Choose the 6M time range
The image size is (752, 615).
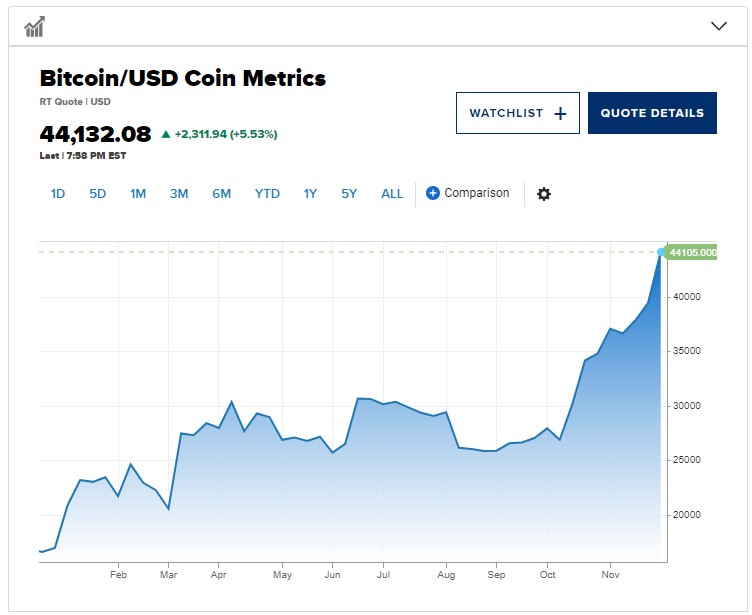pyautogui.click(x=222, y=194)
